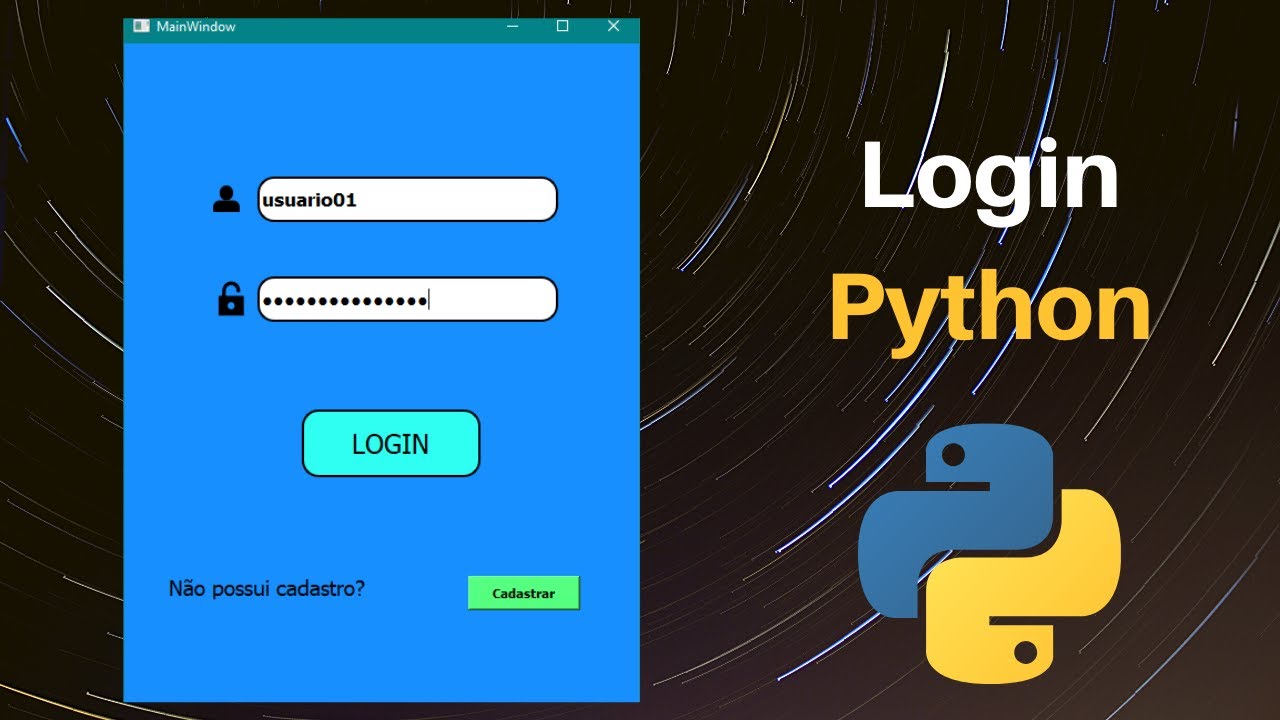Maximize the MainWindow window
The width and height of the screenshot is (1280, 720).
coord(563,26)
